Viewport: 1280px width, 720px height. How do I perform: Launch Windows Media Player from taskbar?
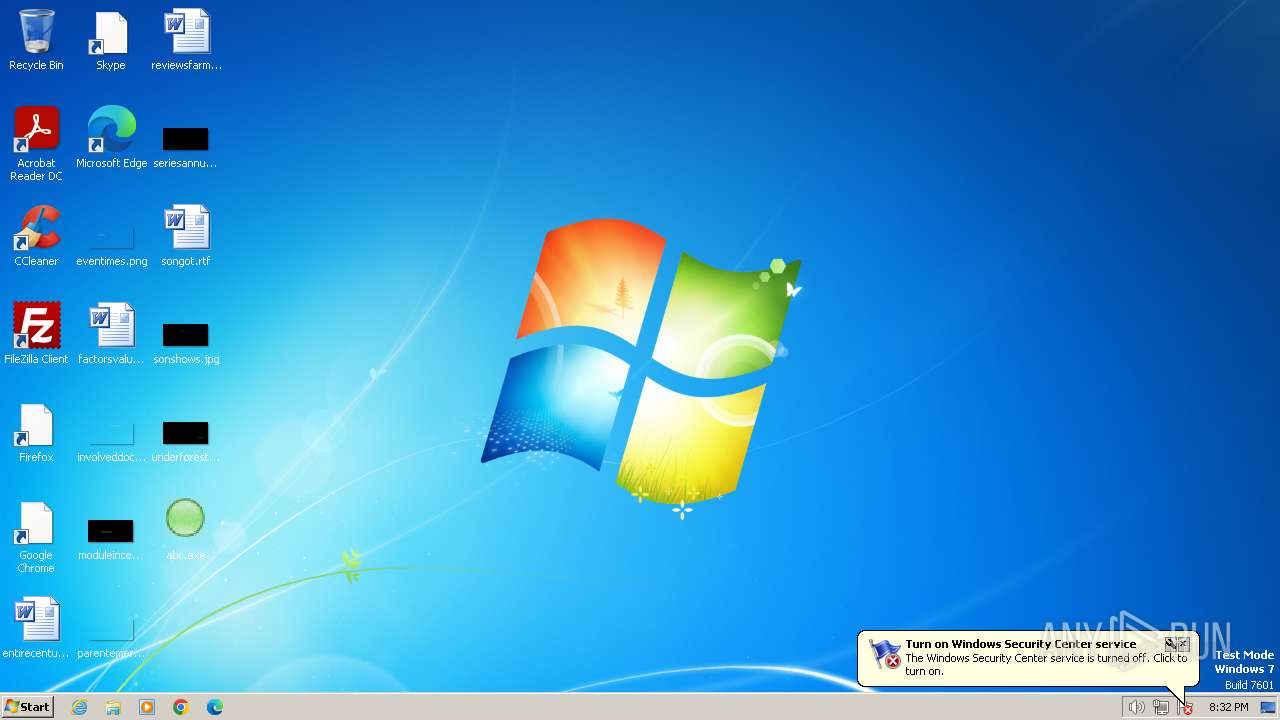click(x=147, y=707)
